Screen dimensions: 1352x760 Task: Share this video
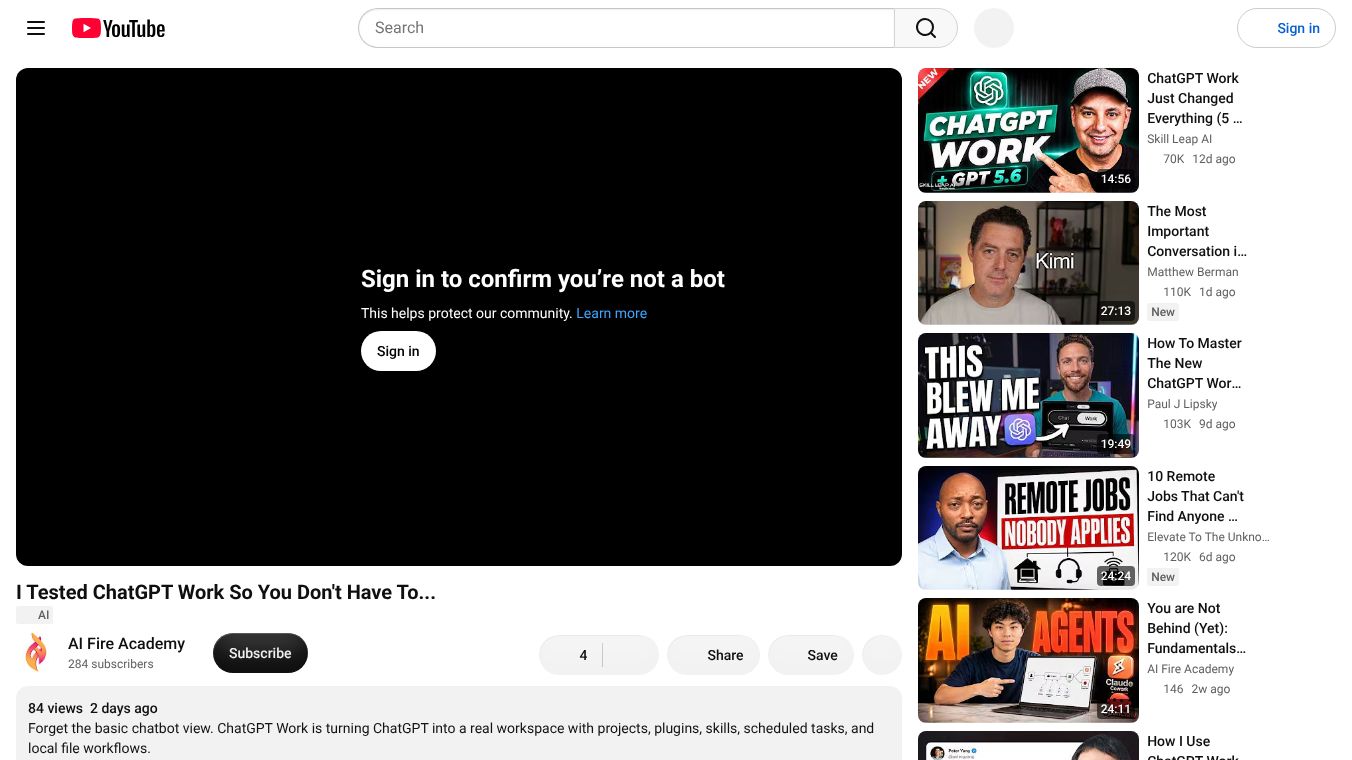713,655
